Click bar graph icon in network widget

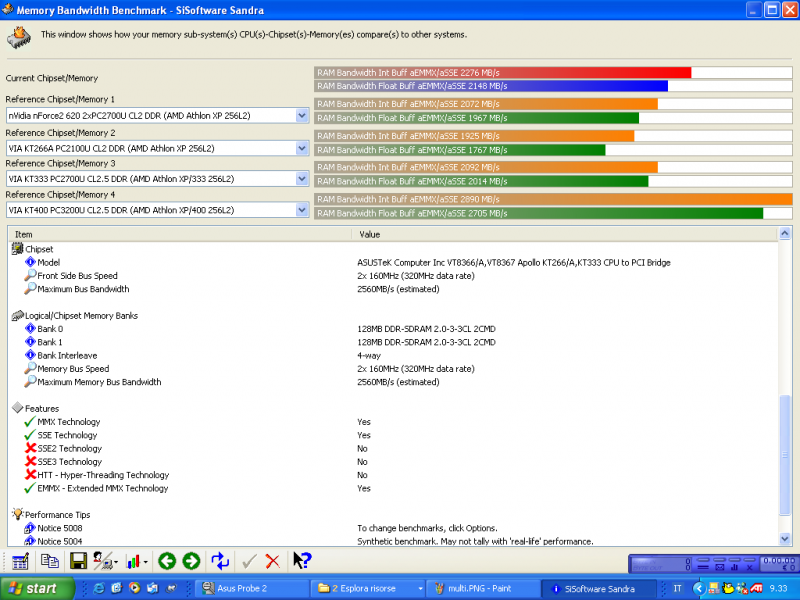pos(735,567)
